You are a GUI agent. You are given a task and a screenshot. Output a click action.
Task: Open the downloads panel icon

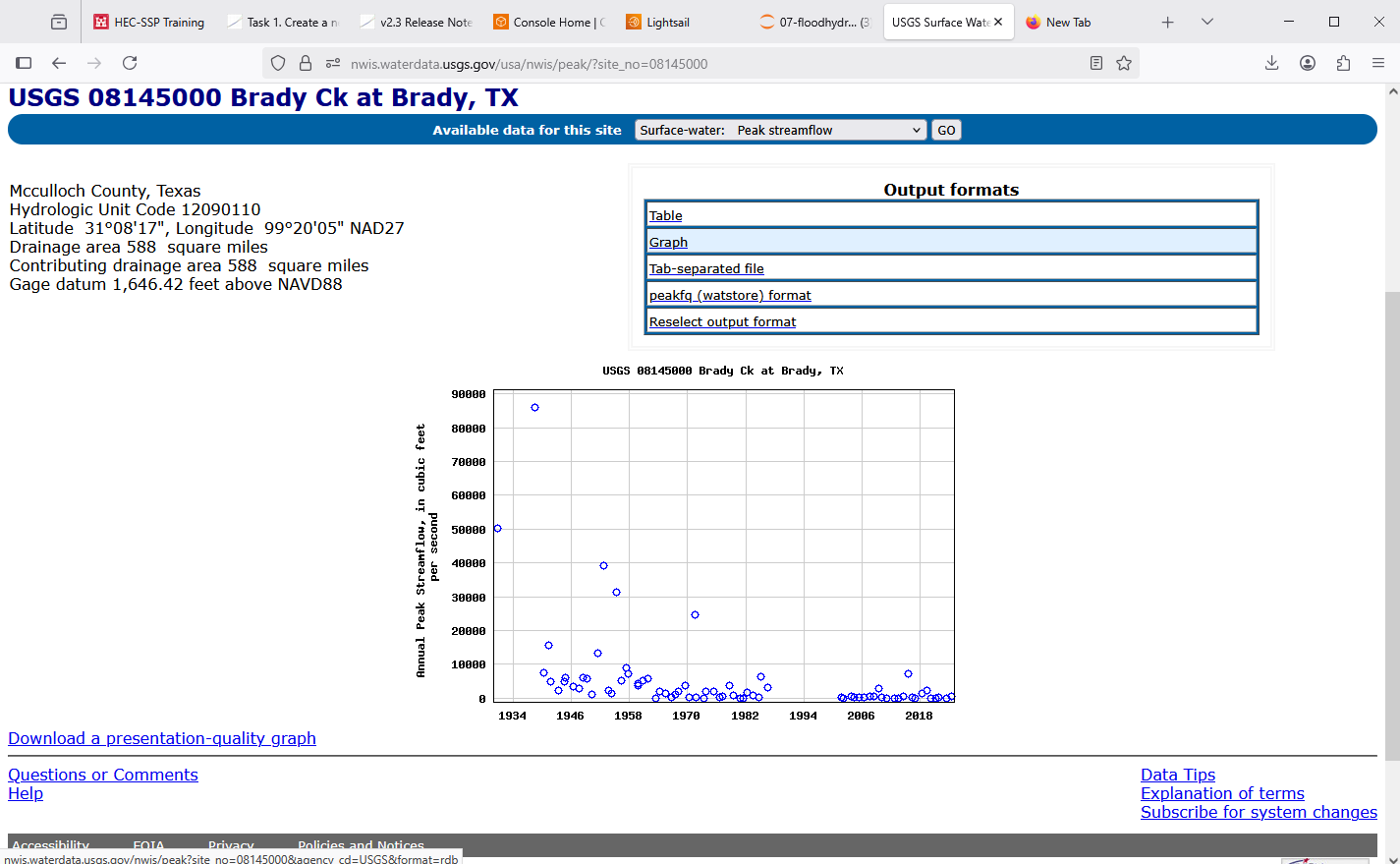[1271, 63]
